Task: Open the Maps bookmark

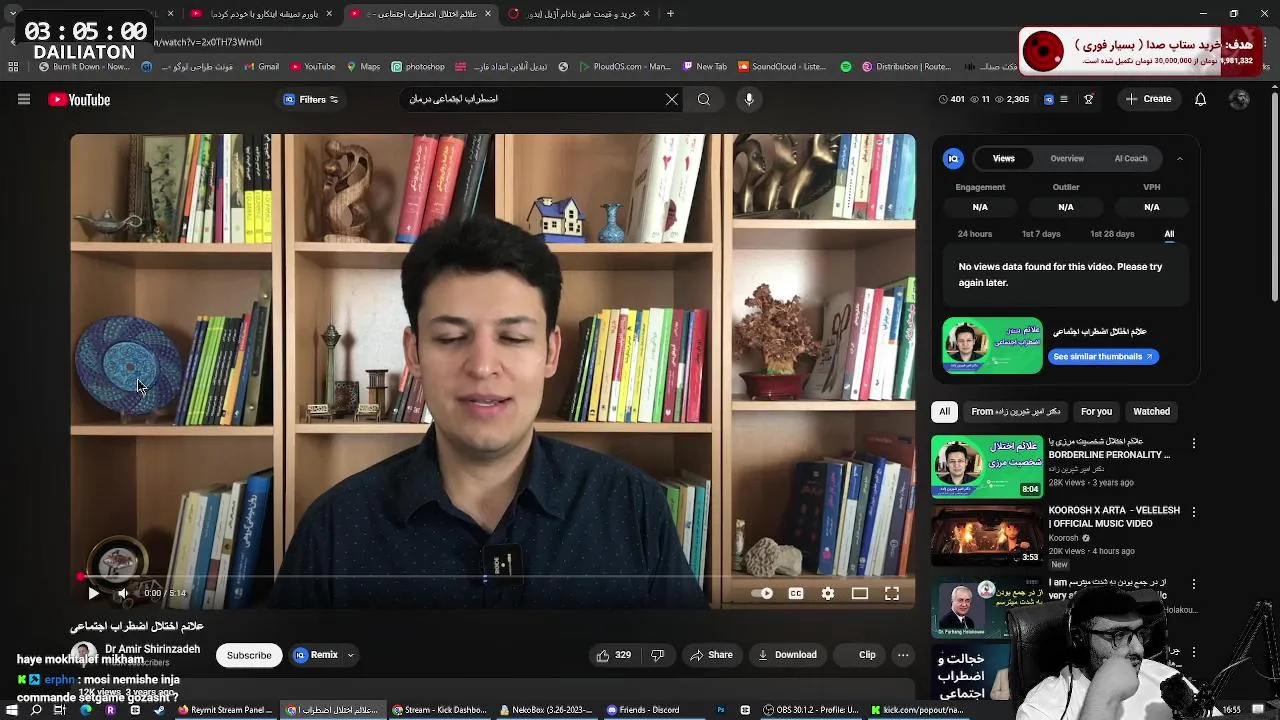Action: pyautogui.click(x=363, y=67)
